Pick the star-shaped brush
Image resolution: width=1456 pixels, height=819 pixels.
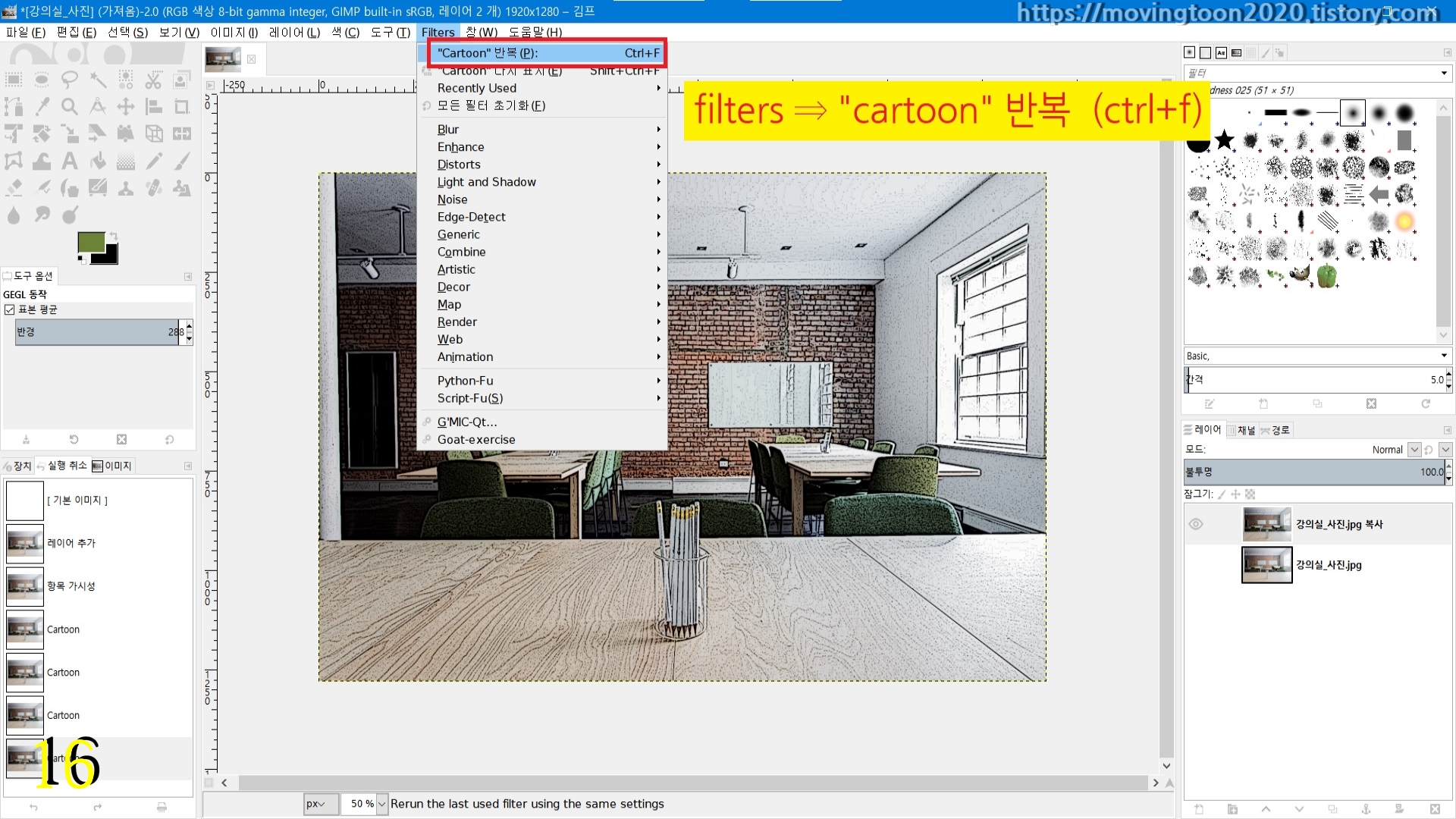(x=1224, y=140)
